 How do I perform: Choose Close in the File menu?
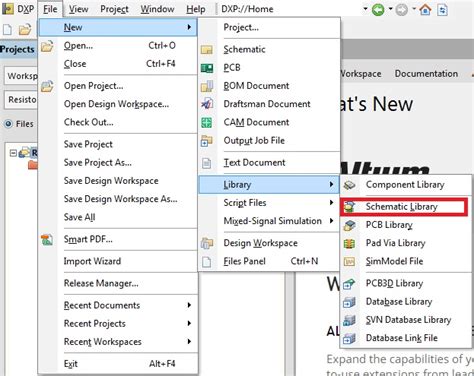(x=118, y=64)
